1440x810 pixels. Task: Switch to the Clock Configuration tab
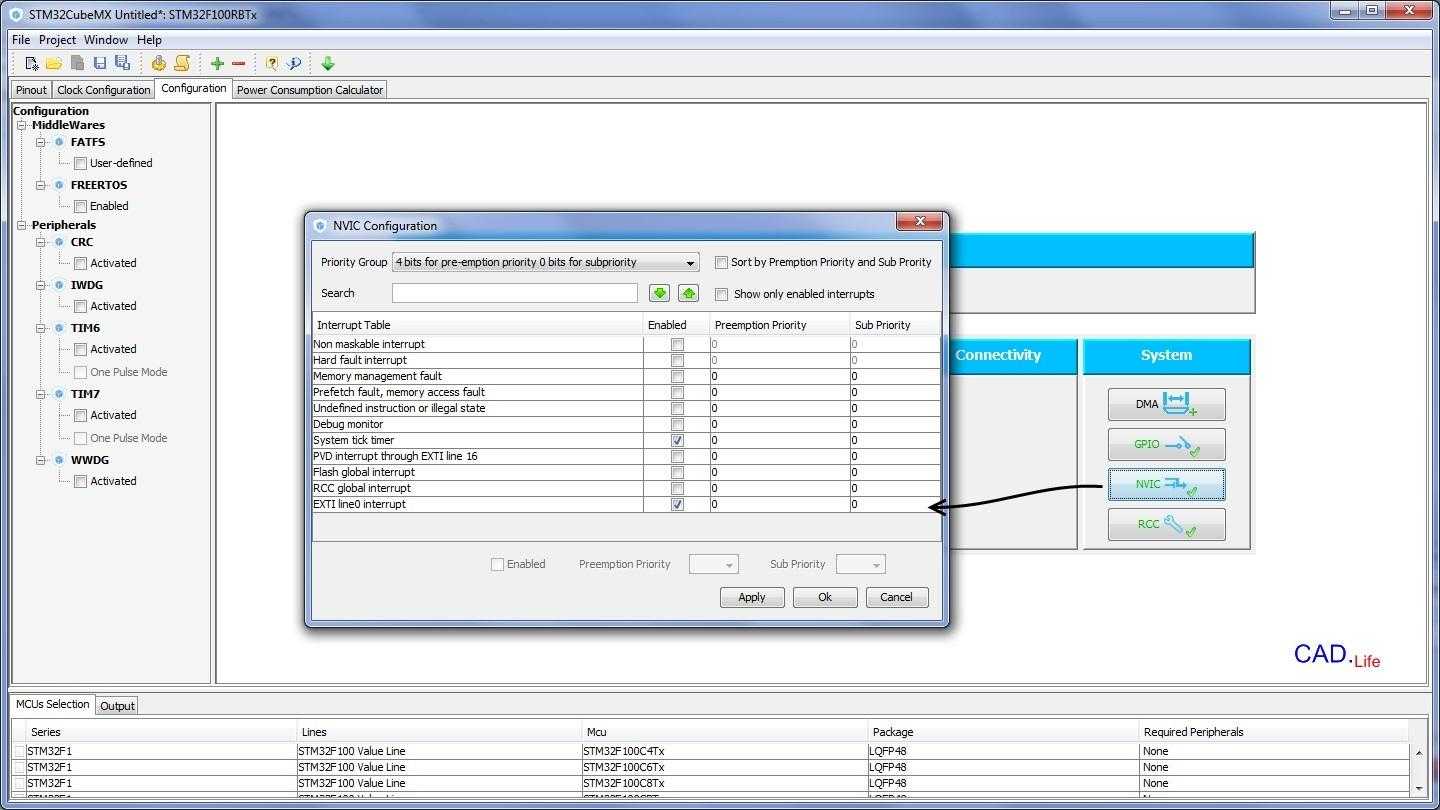(103, 90)
